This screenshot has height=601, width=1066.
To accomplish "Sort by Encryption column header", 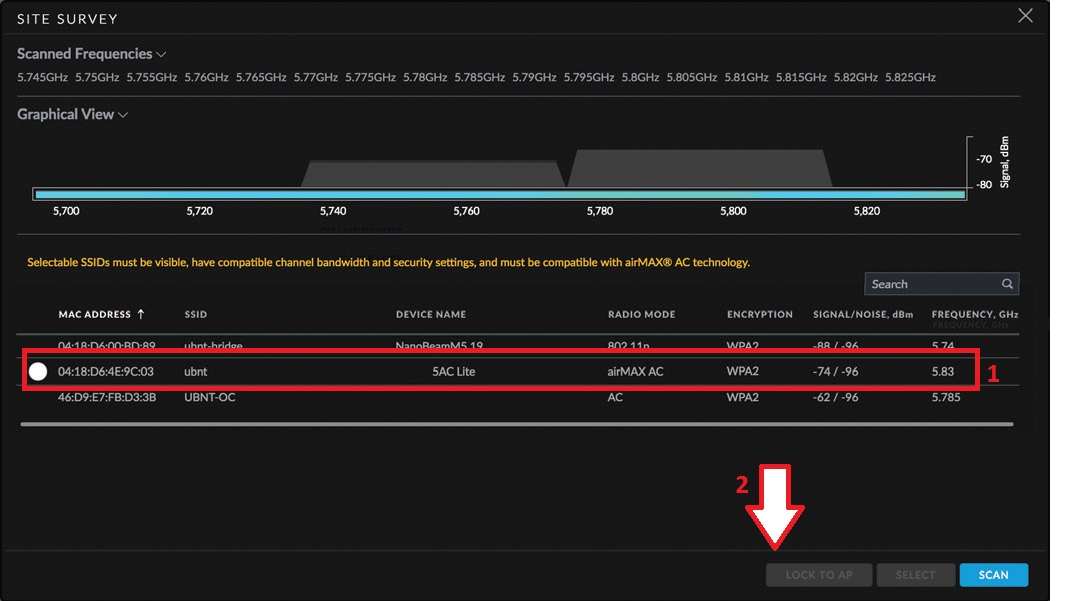I will tap(759, 315).
